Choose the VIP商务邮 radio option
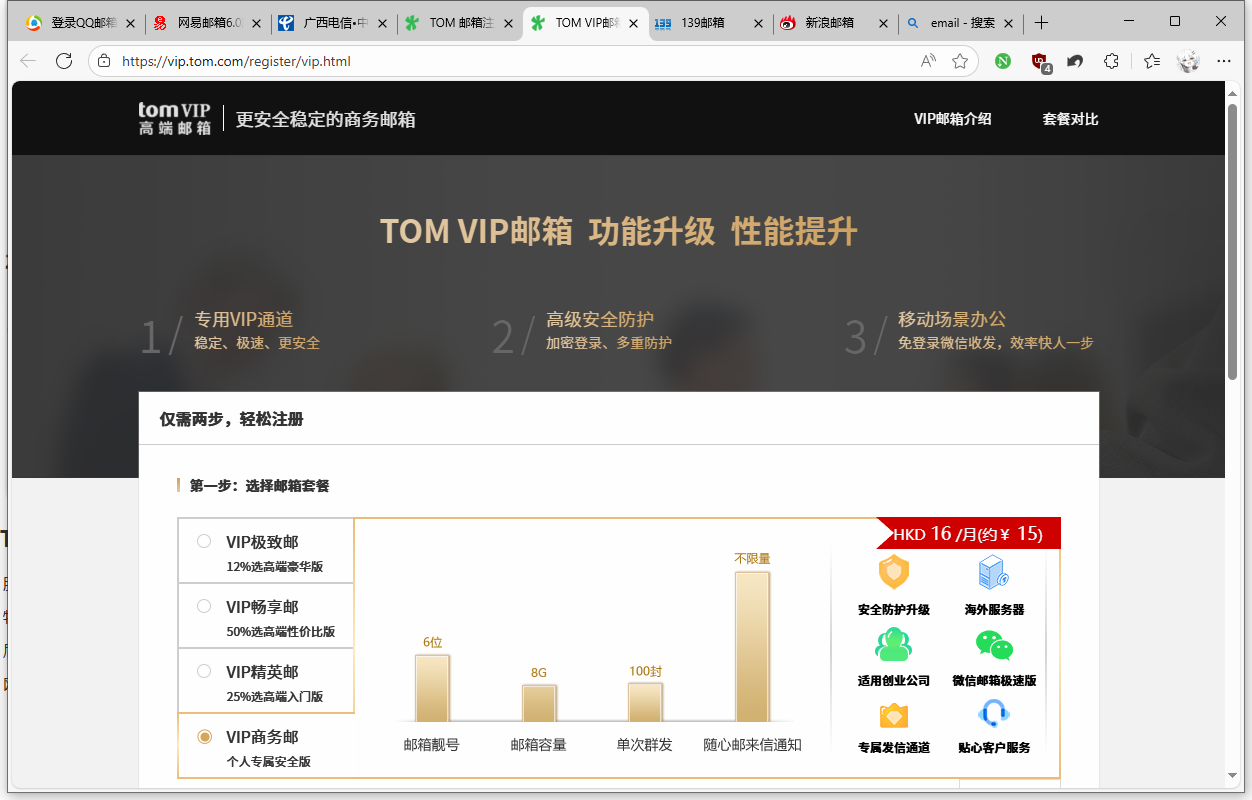The height and width of the screenshot is (800, 1252). click(204, 737)
